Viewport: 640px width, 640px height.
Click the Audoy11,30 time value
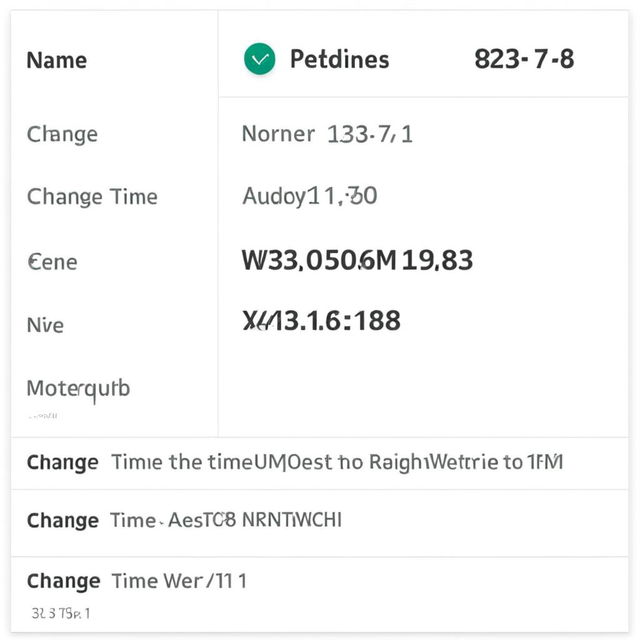[310, 196]
